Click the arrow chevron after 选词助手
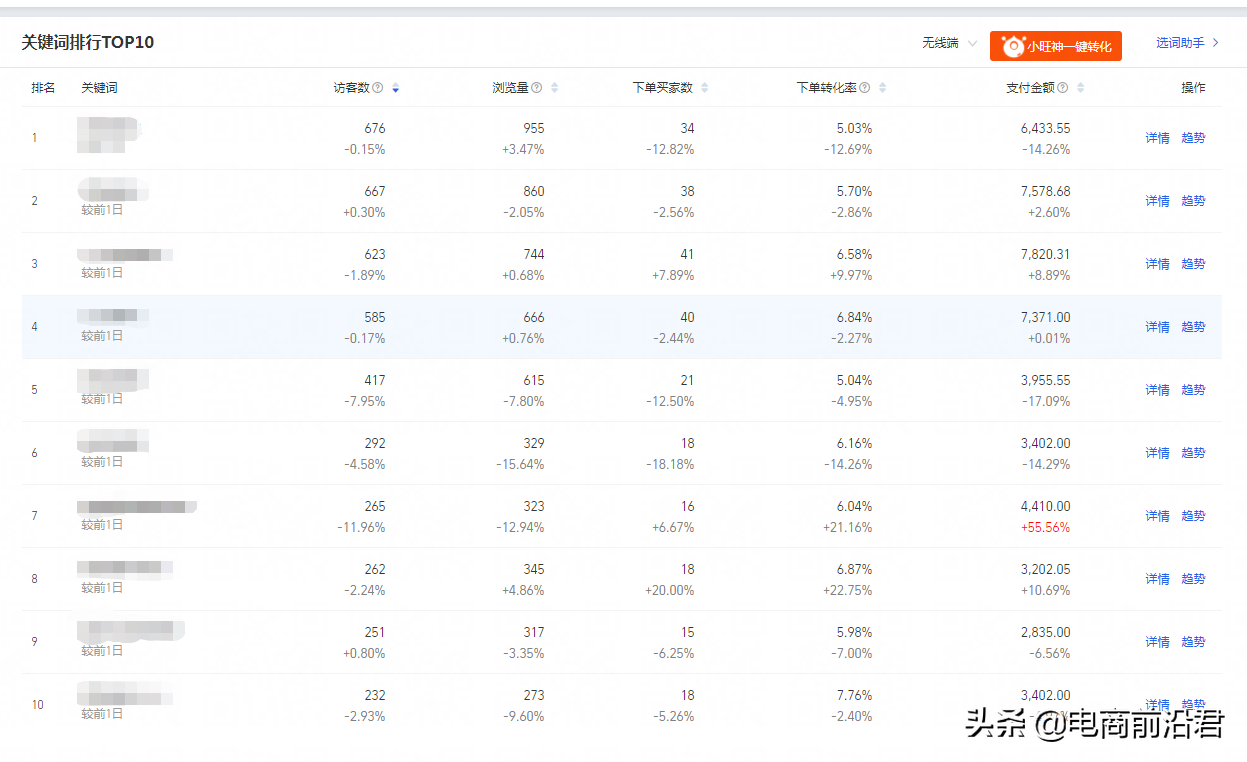The image size is (1247, 762). 1216,42
